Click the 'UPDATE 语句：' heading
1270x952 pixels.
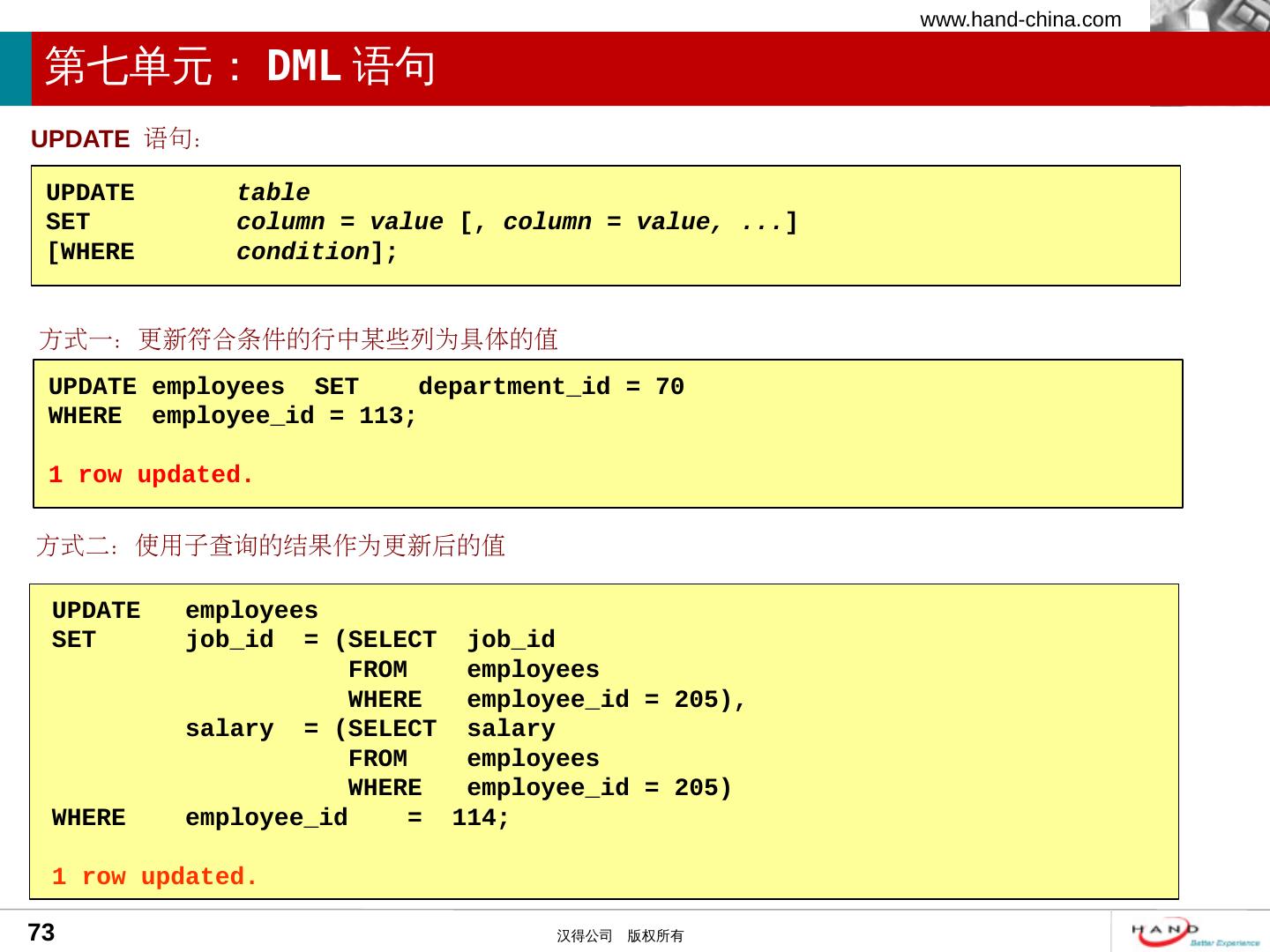(116, 138)
